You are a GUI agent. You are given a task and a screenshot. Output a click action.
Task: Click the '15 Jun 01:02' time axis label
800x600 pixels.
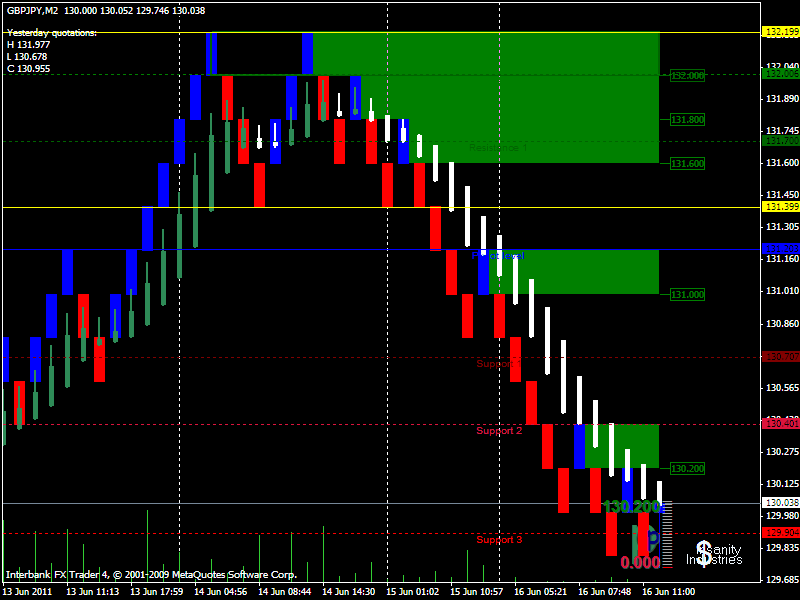click(x=412, y=592)
